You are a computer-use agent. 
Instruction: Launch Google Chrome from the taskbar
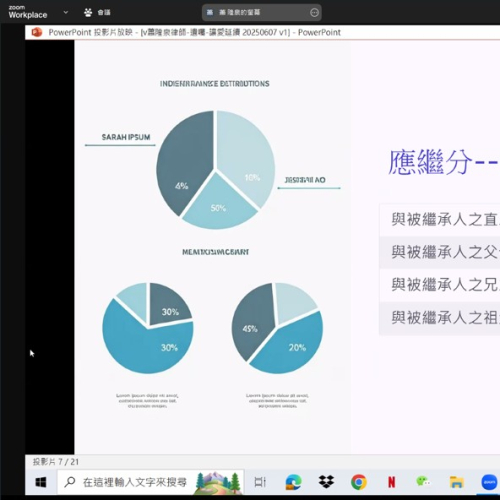click(x=359, y=482)
